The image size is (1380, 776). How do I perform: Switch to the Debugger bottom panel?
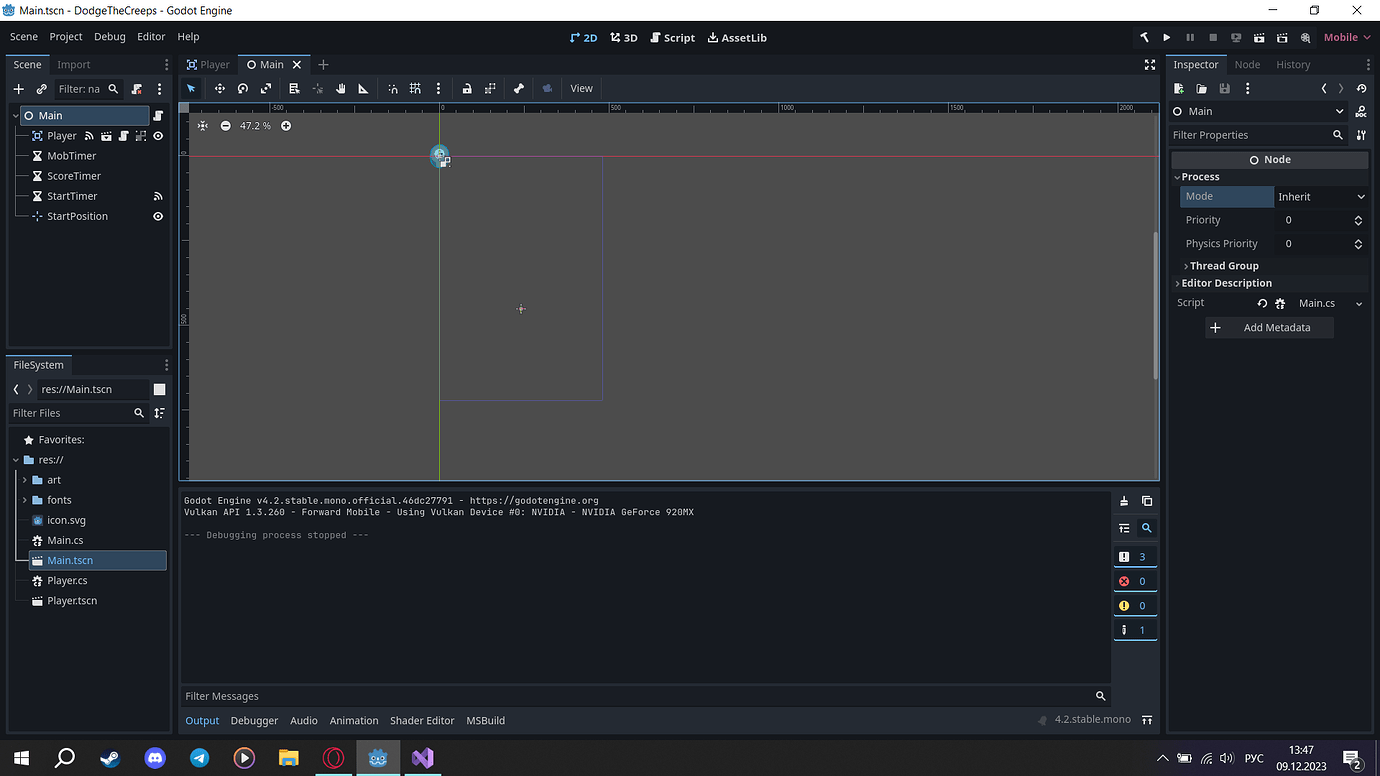tap(254, 720)
